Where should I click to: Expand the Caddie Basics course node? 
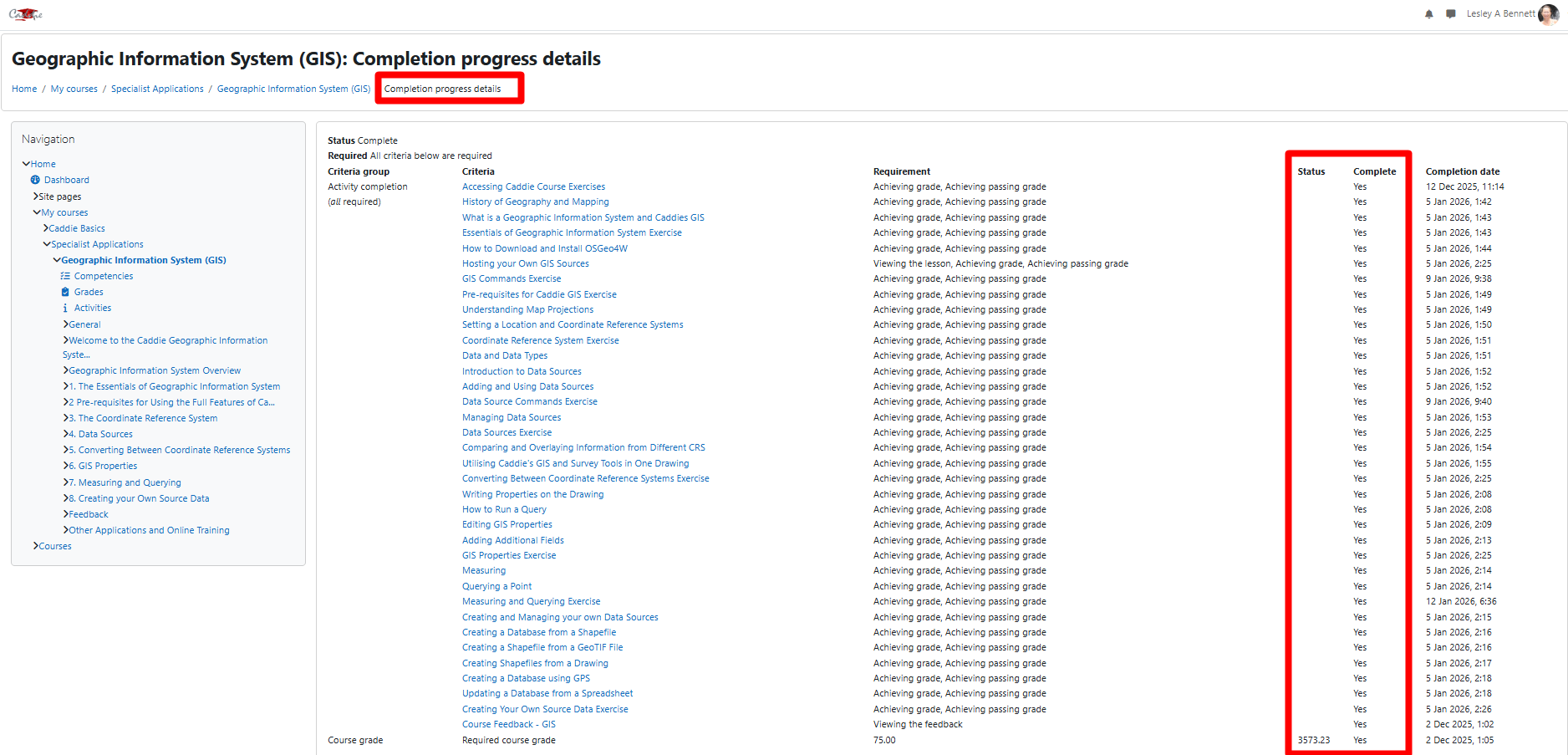pyautogui.click(x=46, y=228)
